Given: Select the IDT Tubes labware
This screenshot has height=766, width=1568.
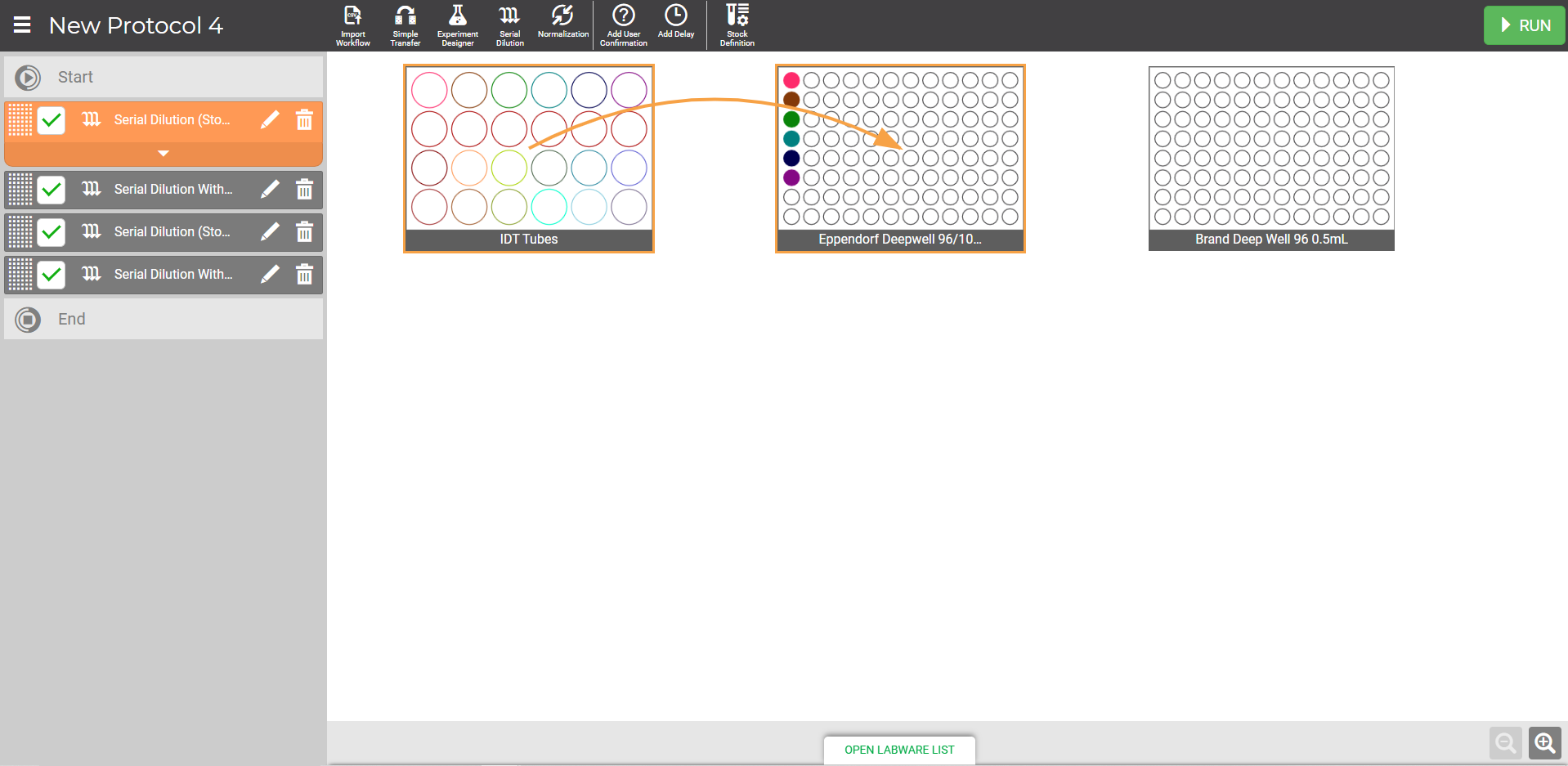Looking at the screenshot, I should 529,159.
